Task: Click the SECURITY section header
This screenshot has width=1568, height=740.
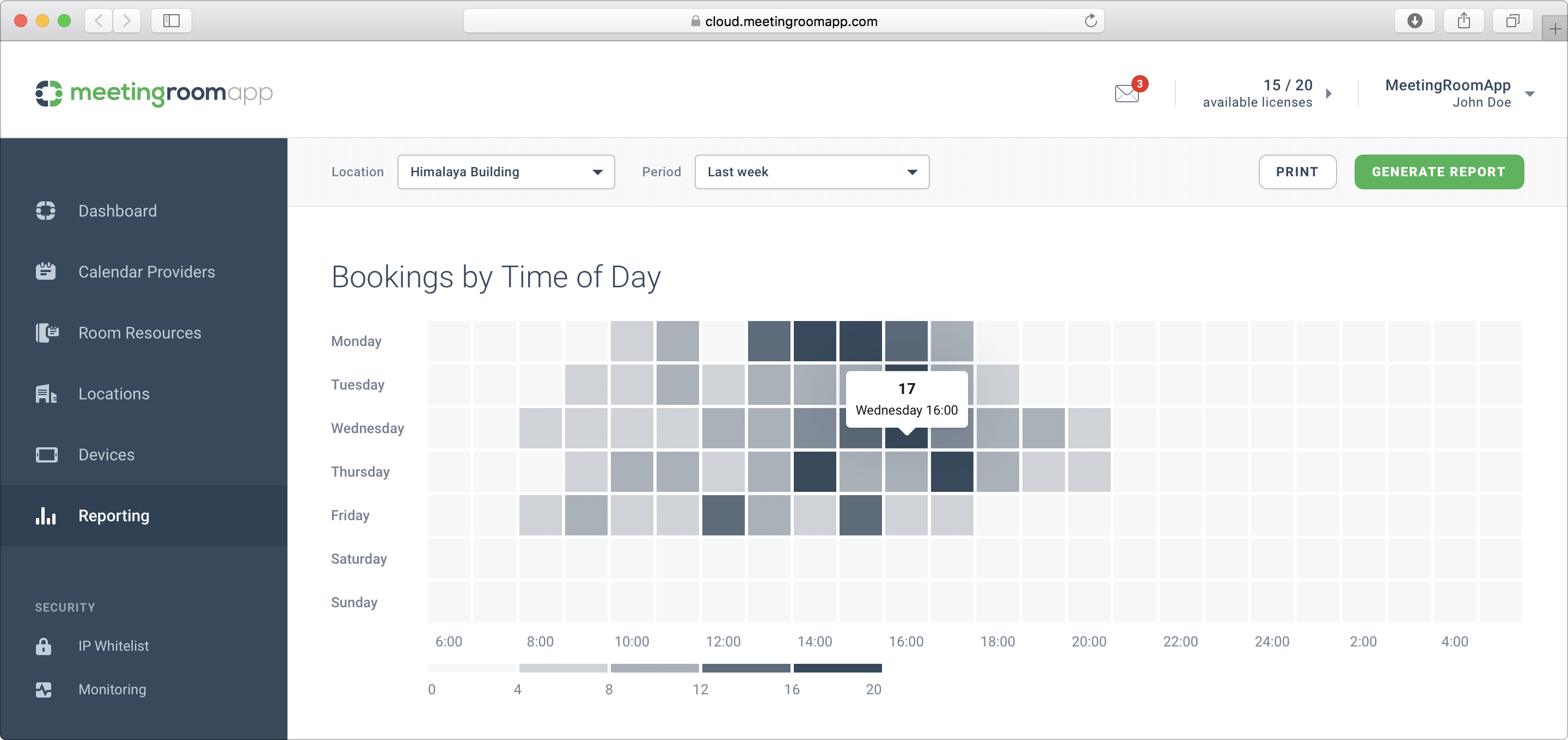Action: coord(65,607)
